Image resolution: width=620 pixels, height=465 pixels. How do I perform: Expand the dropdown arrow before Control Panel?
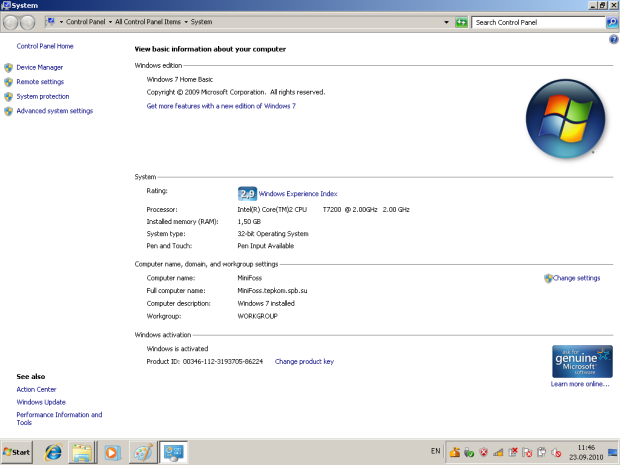(61, 22)
